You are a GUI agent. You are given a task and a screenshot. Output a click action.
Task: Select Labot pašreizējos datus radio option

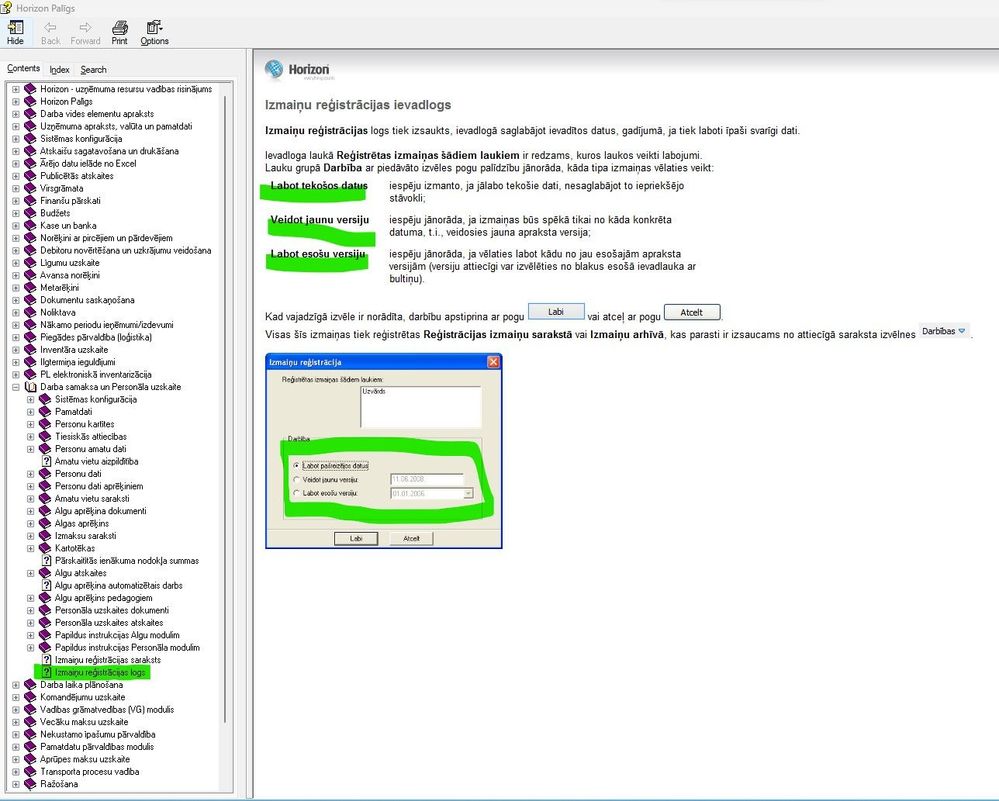[296, 466]
